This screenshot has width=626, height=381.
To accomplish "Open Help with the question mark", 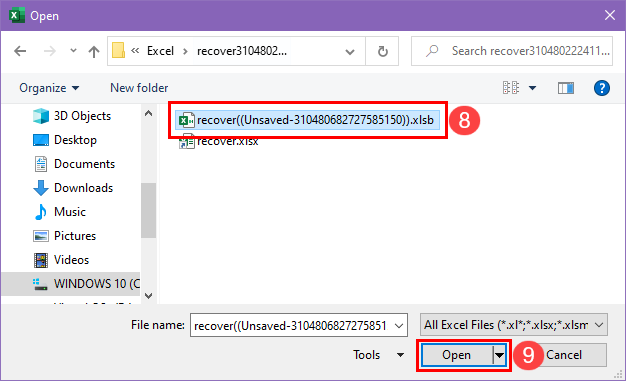I will tap(602, 88).
